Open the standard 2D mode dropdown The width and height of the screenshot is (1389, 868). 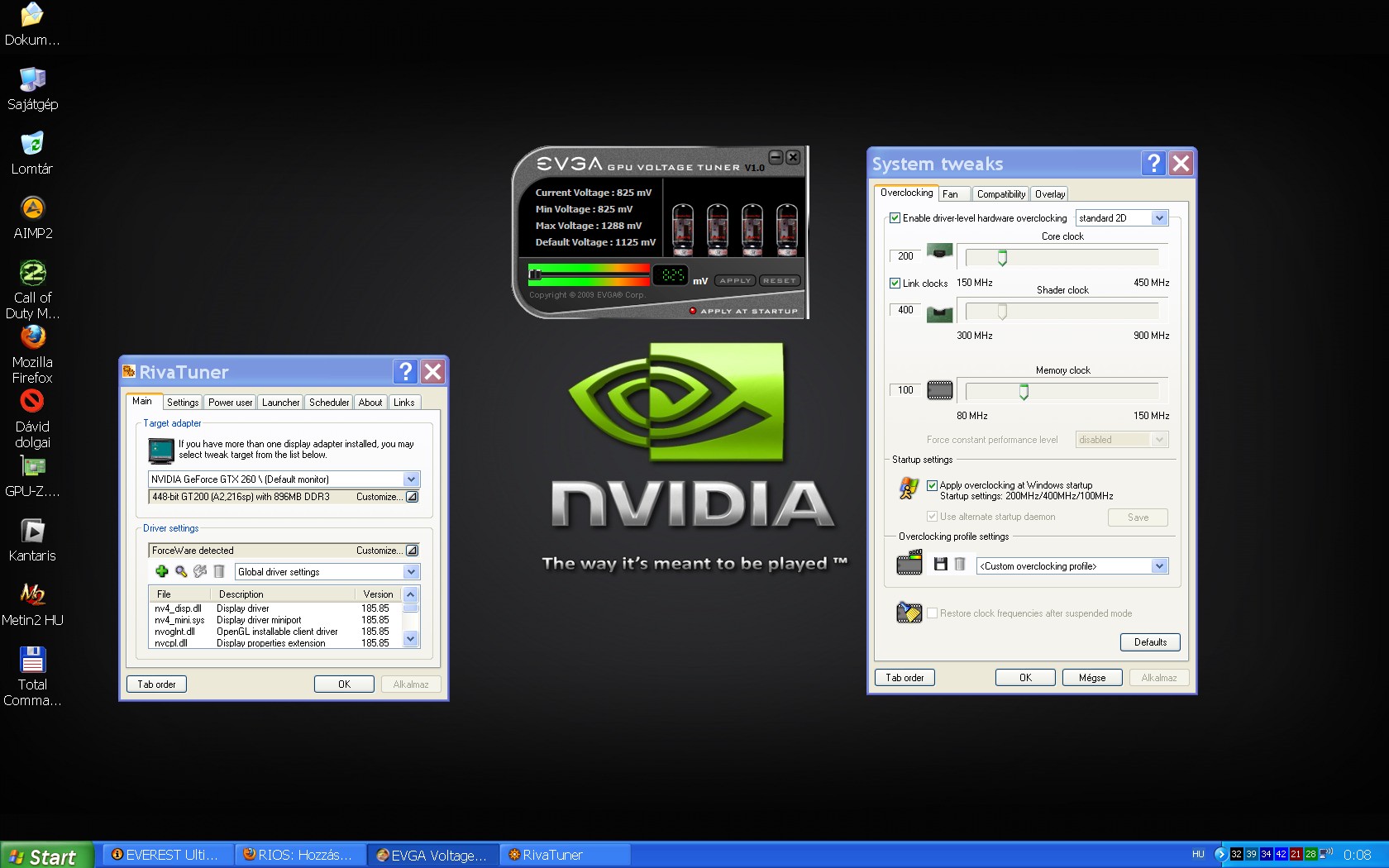tap(1159, 218)
